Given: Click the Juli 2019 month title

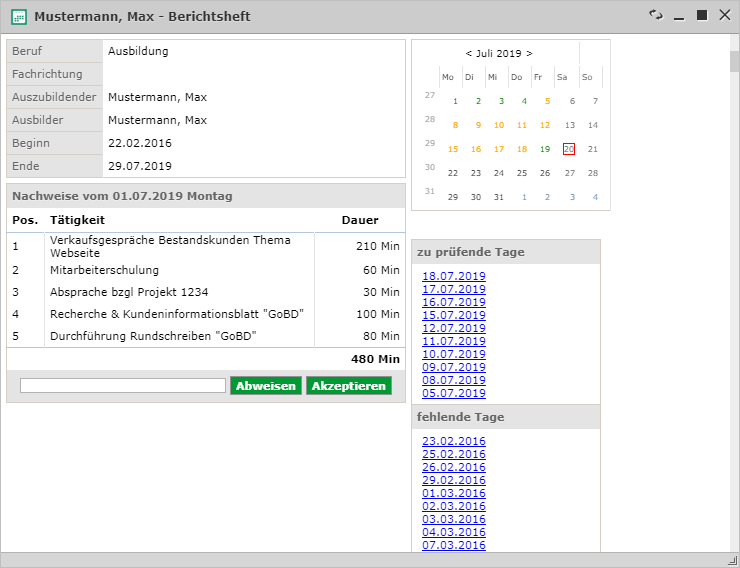Looking at the screenshot, I should pos(498,53).
